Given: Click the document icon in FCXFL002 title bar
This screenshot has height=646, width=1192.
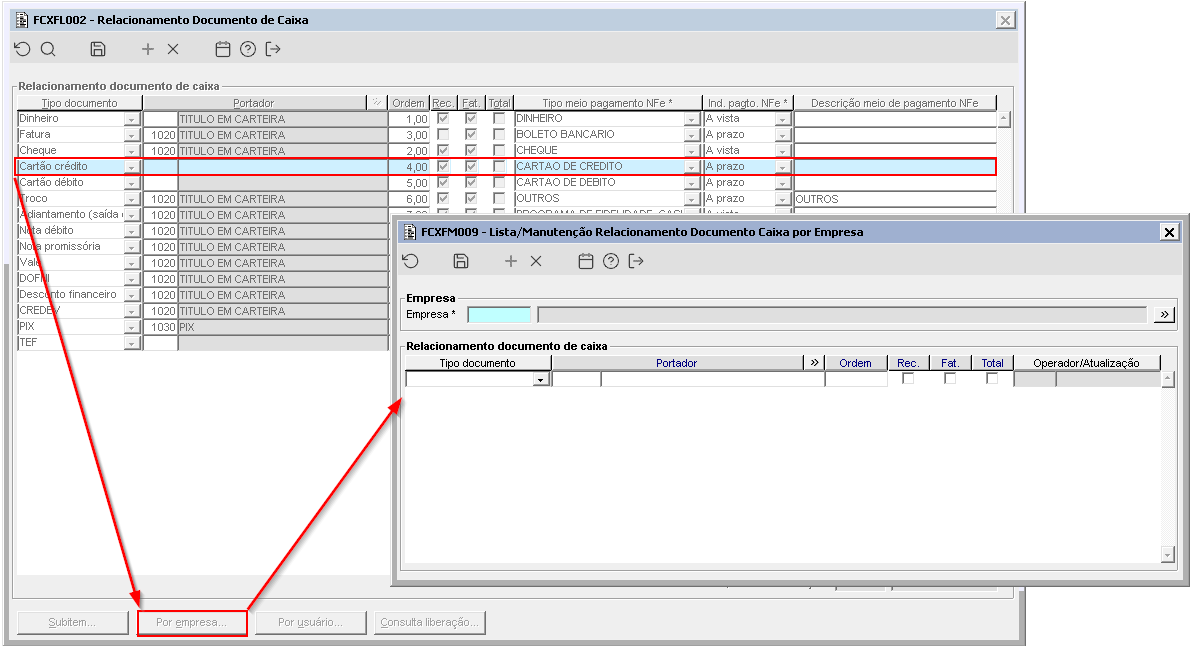Looking at the screenshot, I should click(22, 20).
